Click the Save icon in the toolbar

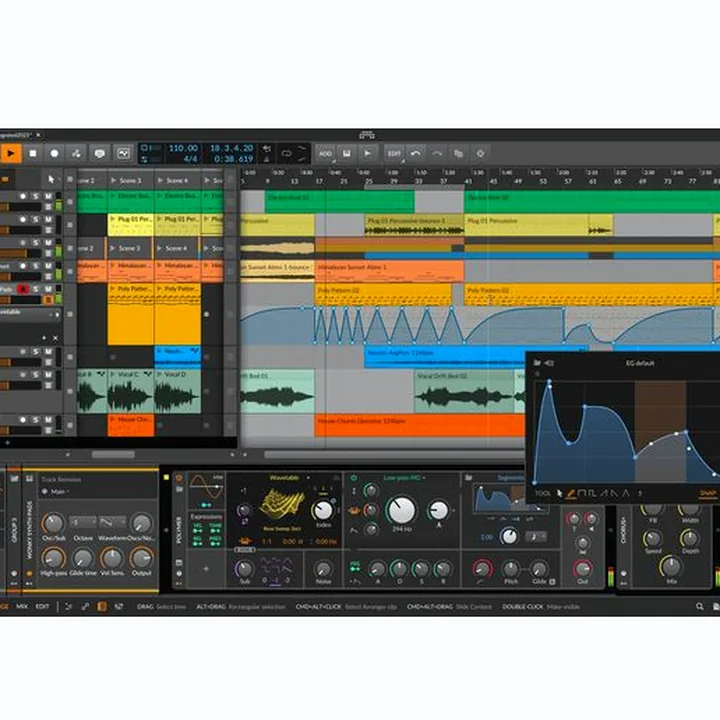click(347, 154)
